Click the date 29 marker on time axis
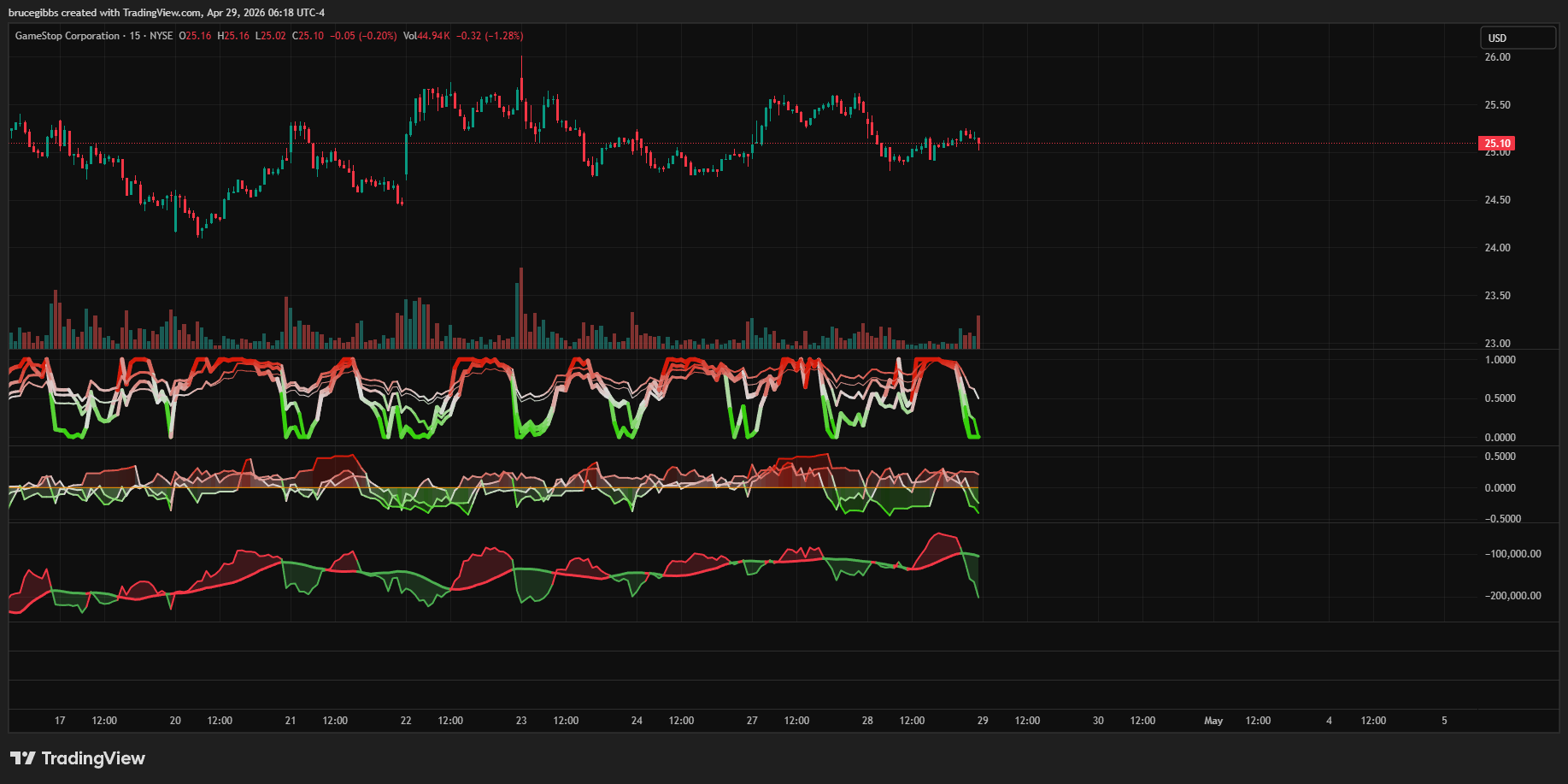The image size is (1568, 784). pos(983,721)
